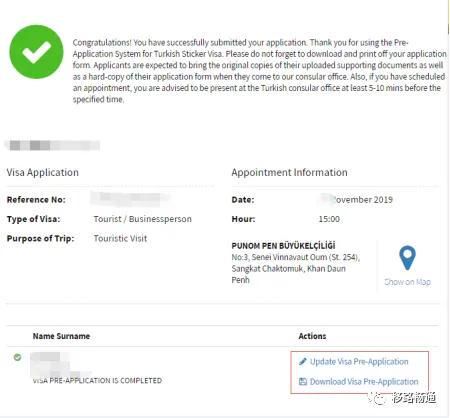
Task: Select the Download Visa Pre-Application link
Action: [364, 382]
